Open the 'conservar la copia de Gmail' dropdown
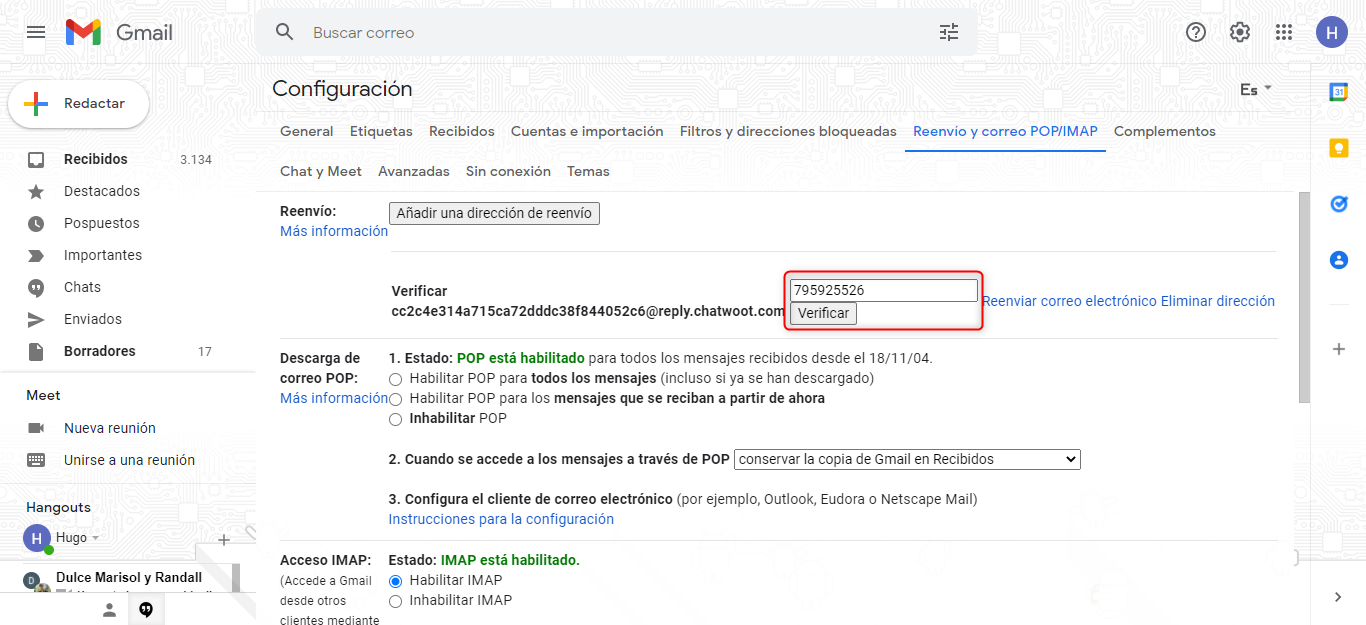 [907, 459]
